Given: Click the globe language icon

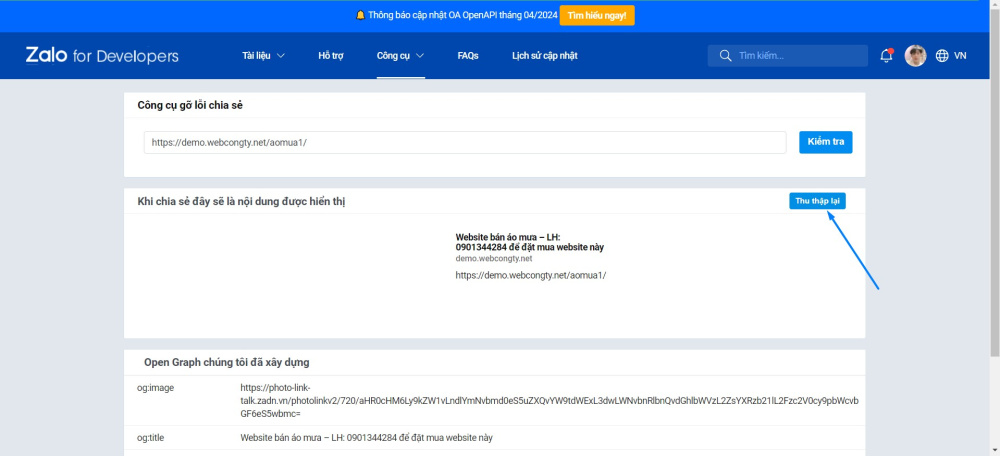Looking at the screenshot, I should [942, 56].
